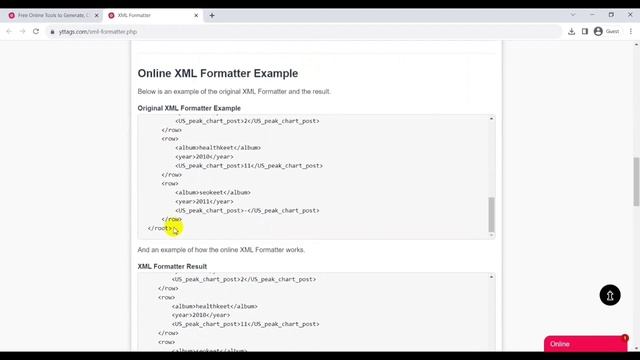Restore down the browser window

point(611,15)
